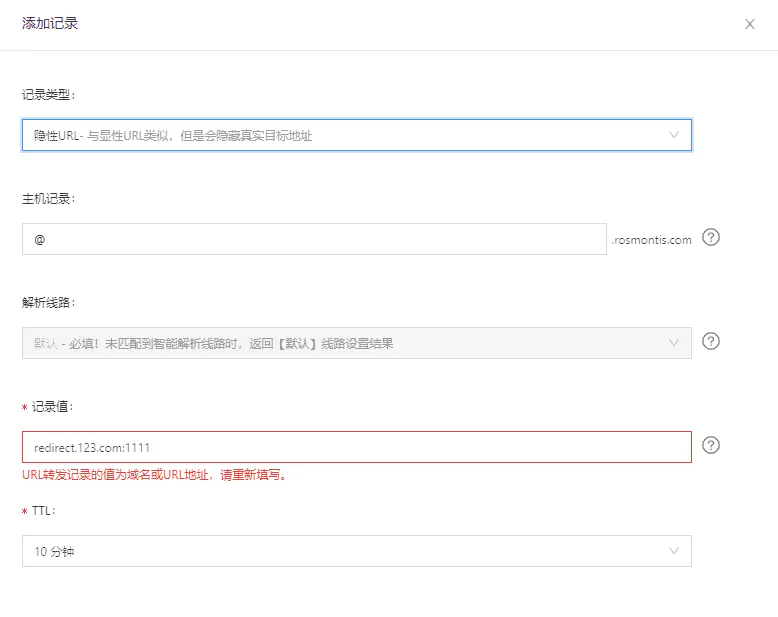Click the 记录值 label
Viewport: 778px width, 617px height.
[x=52, y=407]
